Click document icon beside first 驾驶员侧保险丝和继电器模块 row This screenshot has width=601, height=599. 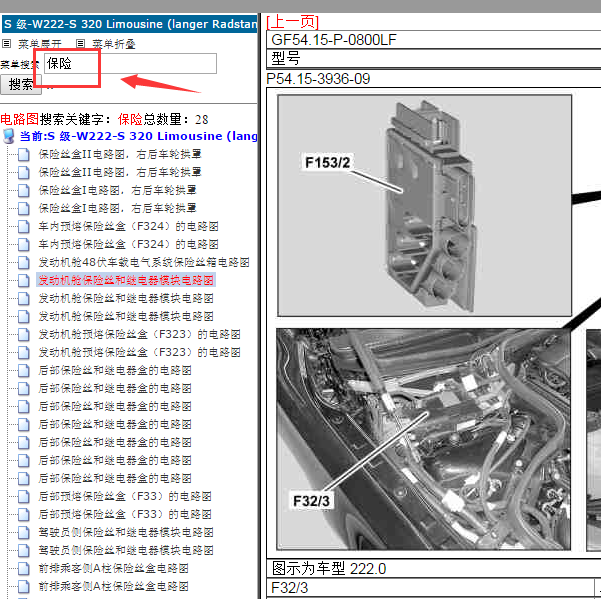pos(23,533)
